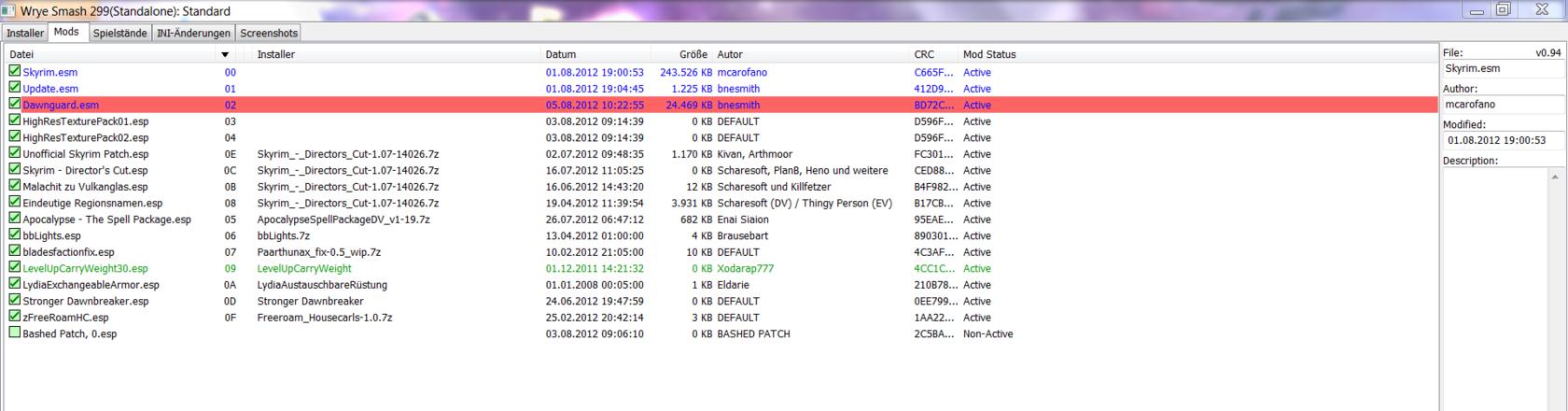Uncheck the Skyrim.esm mod checkbox

[x=15, y=72]
